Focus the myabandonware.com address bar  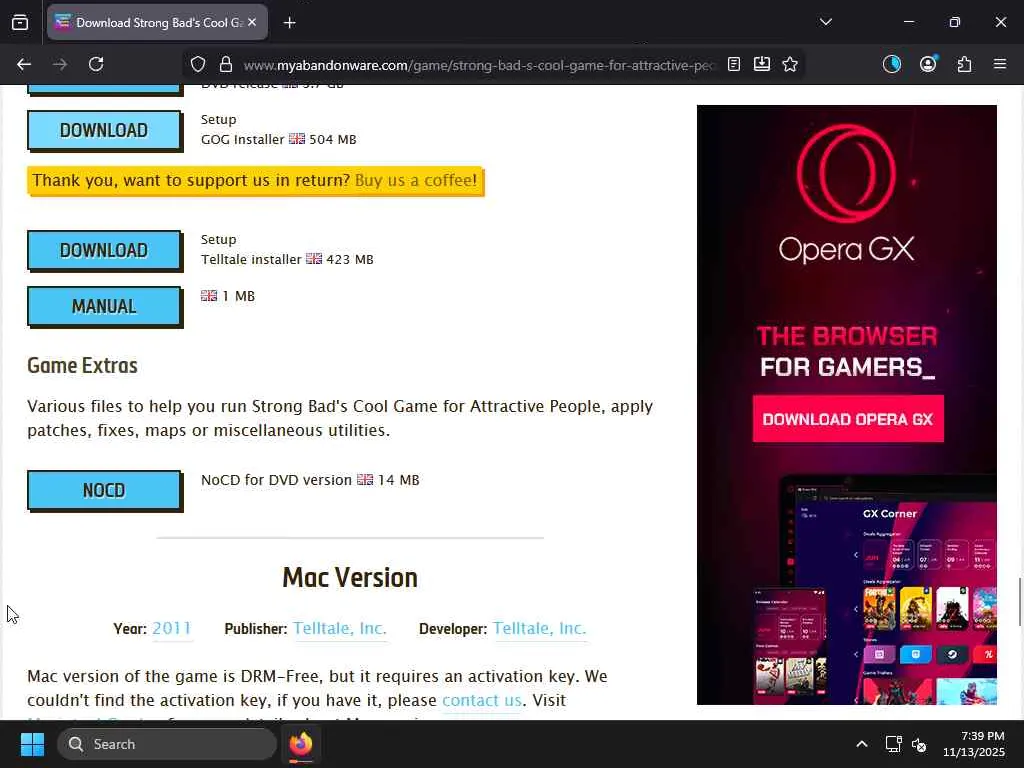pyautogui.click(x=479, y=65)
